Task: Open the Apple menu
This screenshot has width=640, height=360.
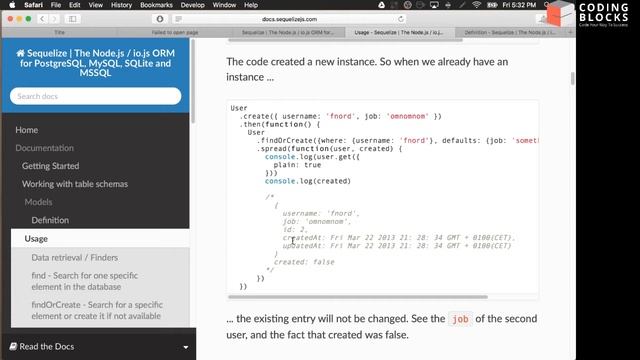Action: point(12,5)
